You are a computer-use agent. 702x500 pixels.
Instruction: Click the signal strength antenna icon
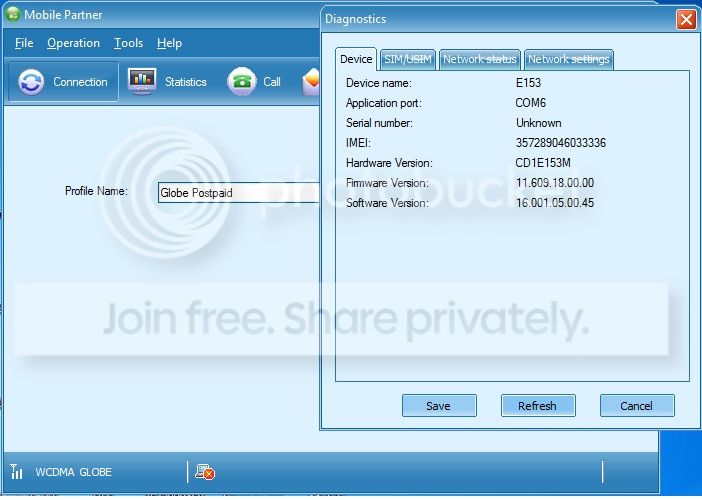click(17, 471)
